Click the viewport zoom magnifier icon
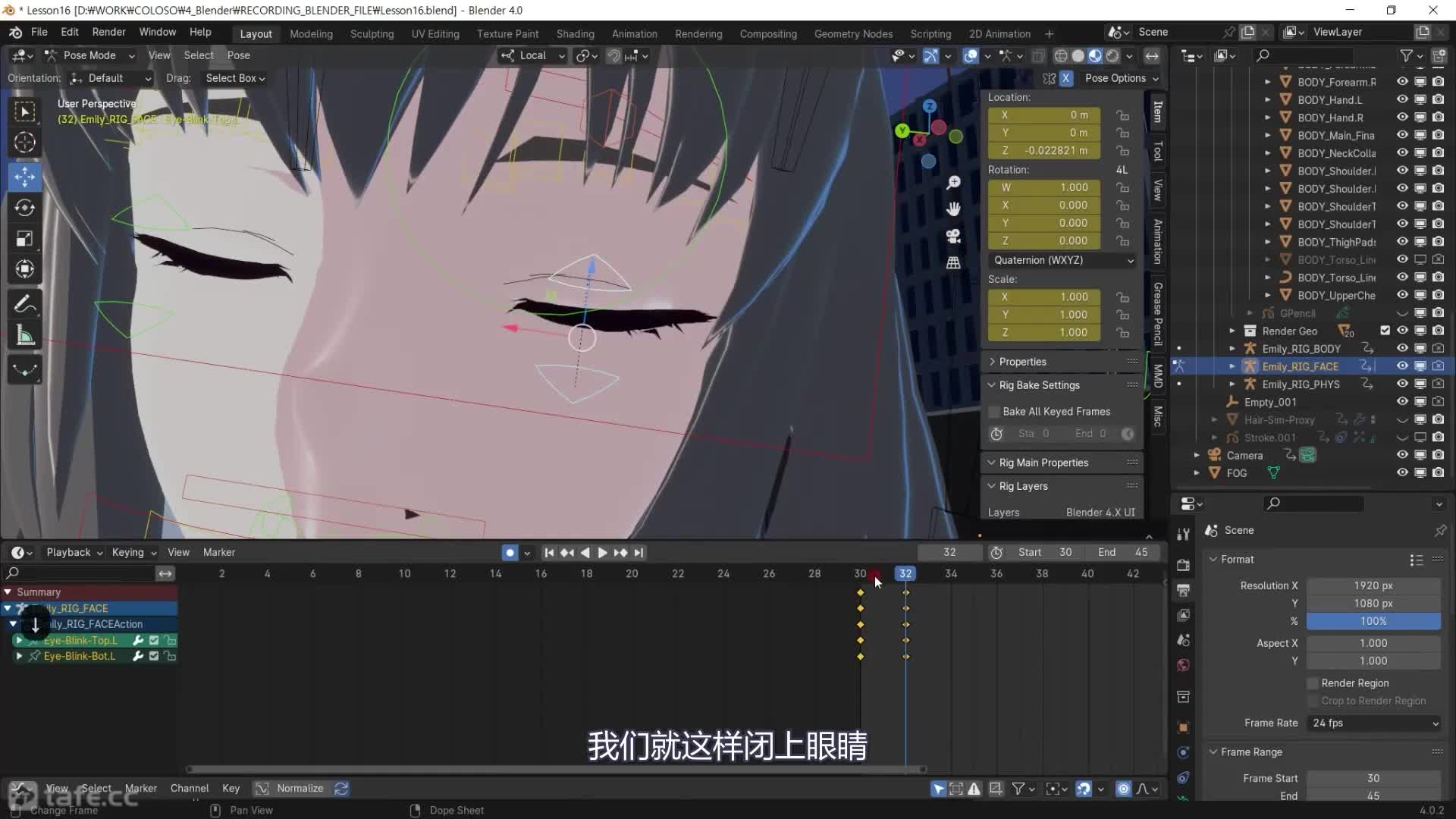 (953, 183)
